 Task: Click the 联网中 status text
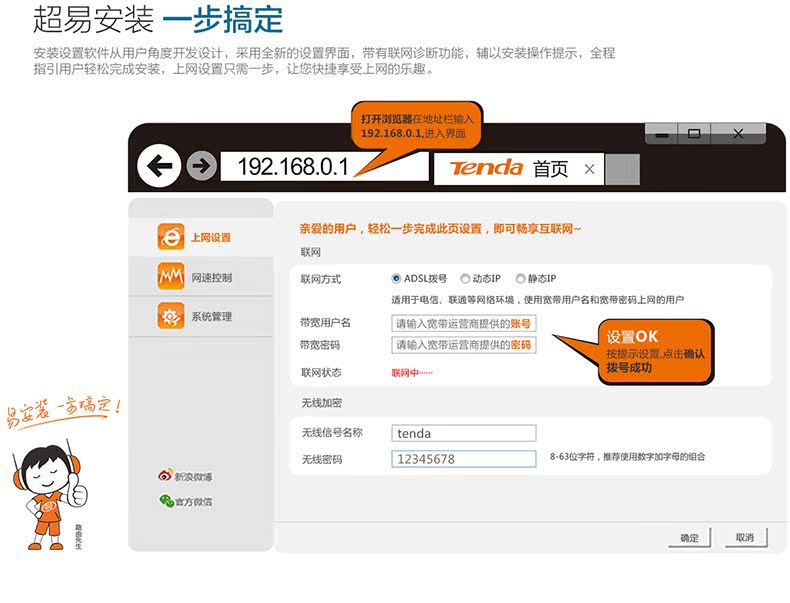click(412, 373)
